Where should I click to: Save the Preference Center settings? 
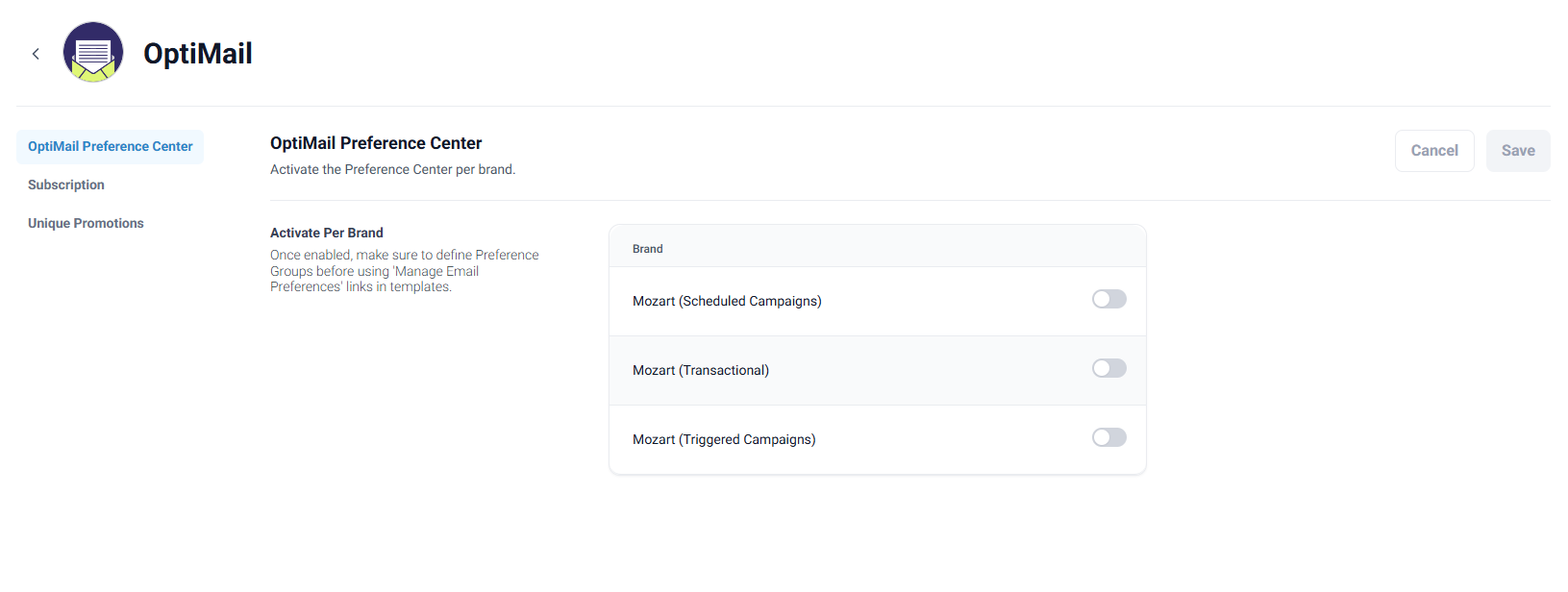(x=1518, y=151)
